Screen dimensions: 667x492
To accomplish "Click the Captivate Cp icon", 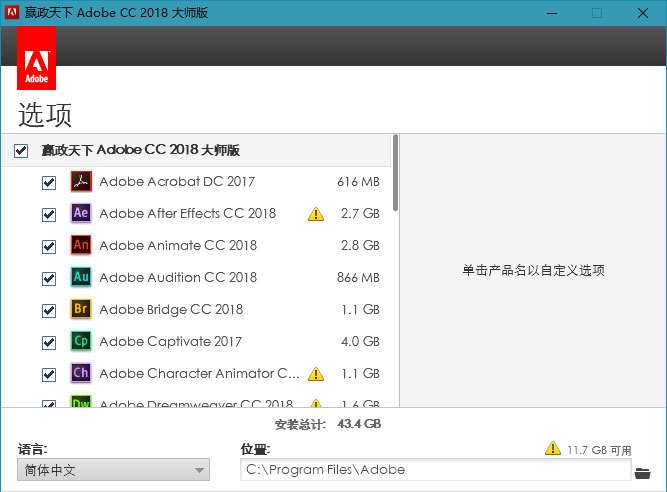I will click(x=81, y=341).
